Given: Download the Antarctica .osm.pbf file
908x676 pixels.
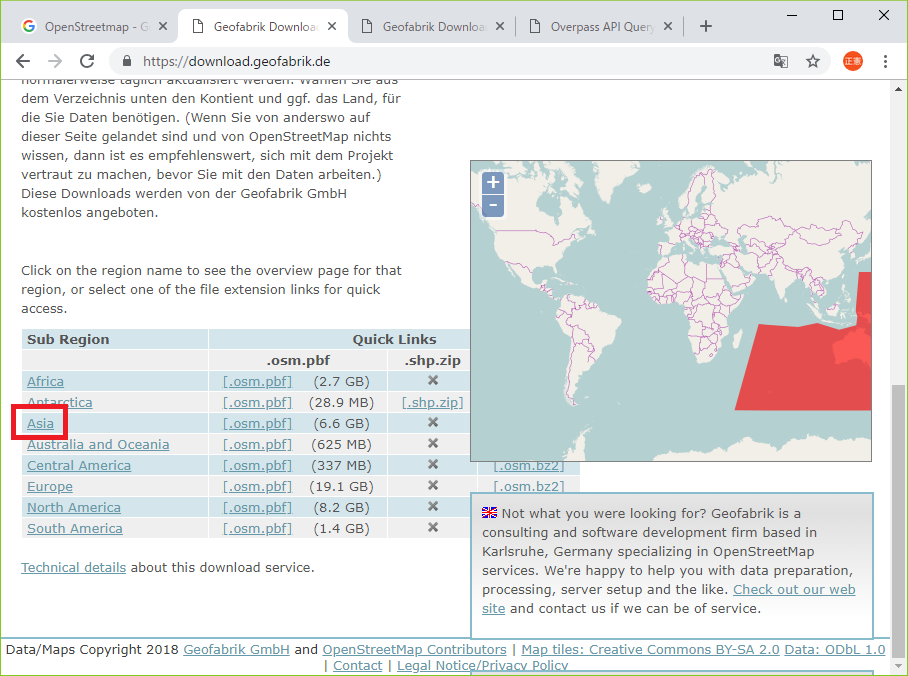Looking at the screenshot, I should [x=257, y=402].
